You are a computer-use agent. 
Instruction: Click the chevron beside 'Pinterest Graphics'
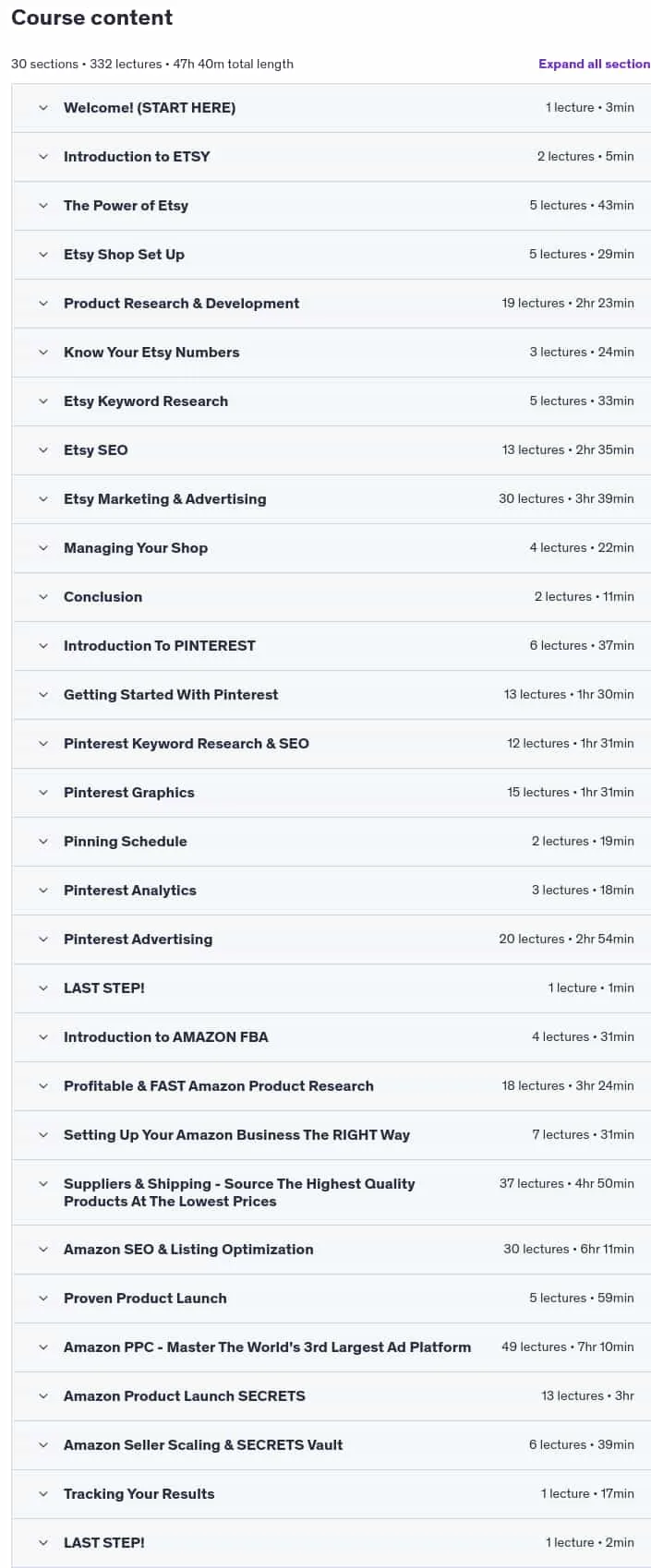tap(43, 793)
